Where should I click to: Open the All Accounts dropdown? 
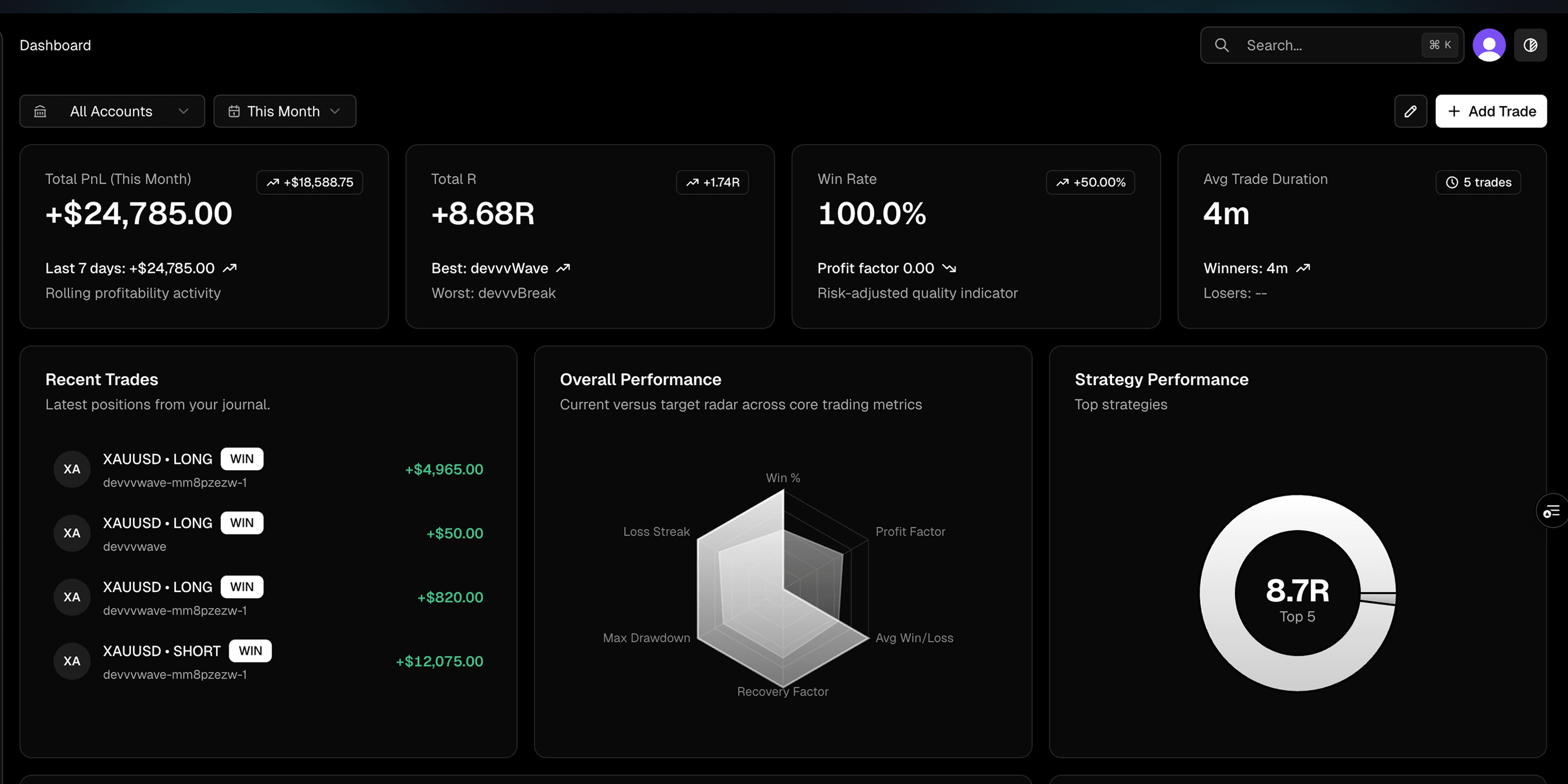(x=112, y=111)
